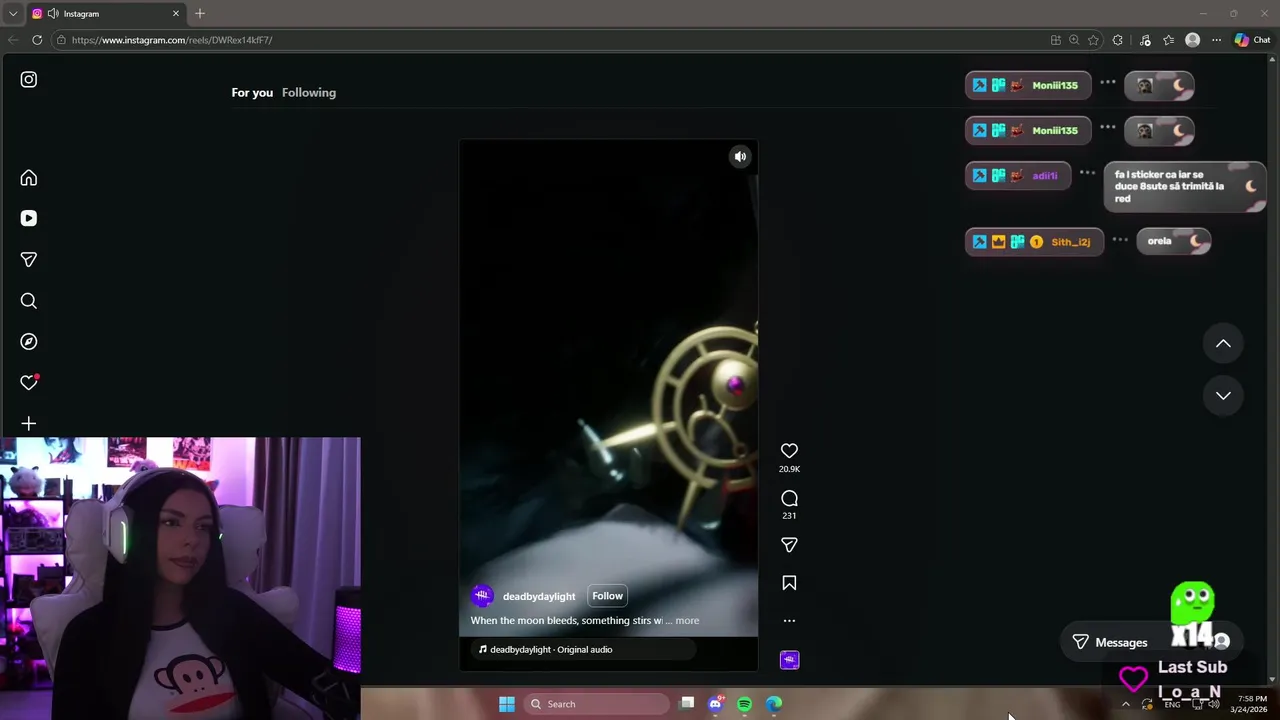Go to next reel with down arrow

click(x=1223, y=395)
